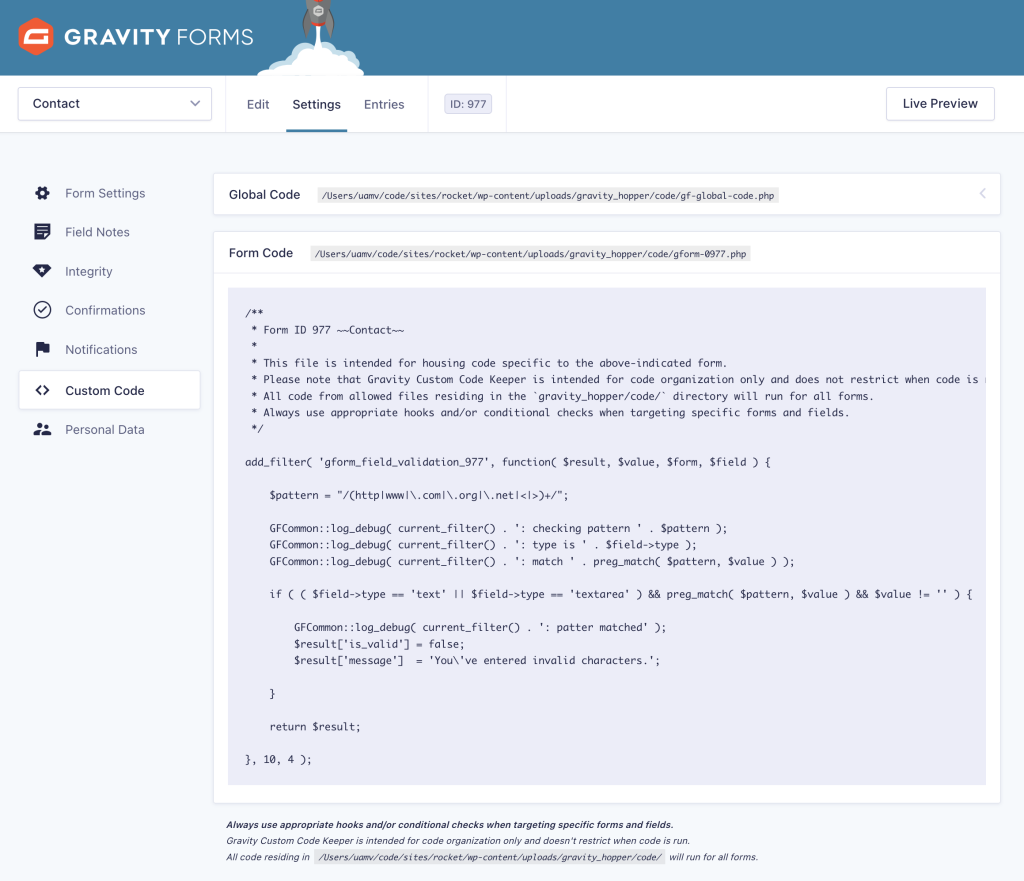1024x881 pixels.
Task: Click the Live Preview button
Action: [939, 103]
